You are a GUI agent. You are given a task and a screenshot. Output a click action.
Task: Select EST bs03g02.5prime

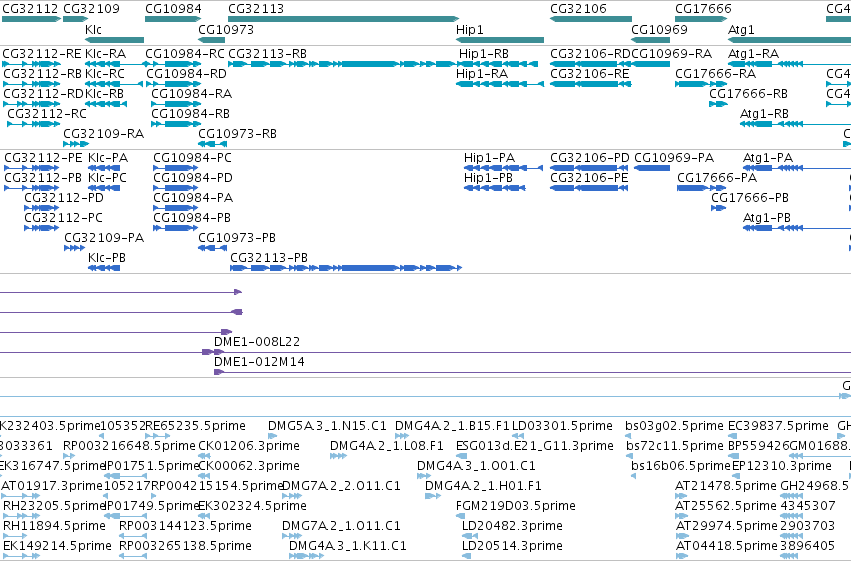[674, 426]
